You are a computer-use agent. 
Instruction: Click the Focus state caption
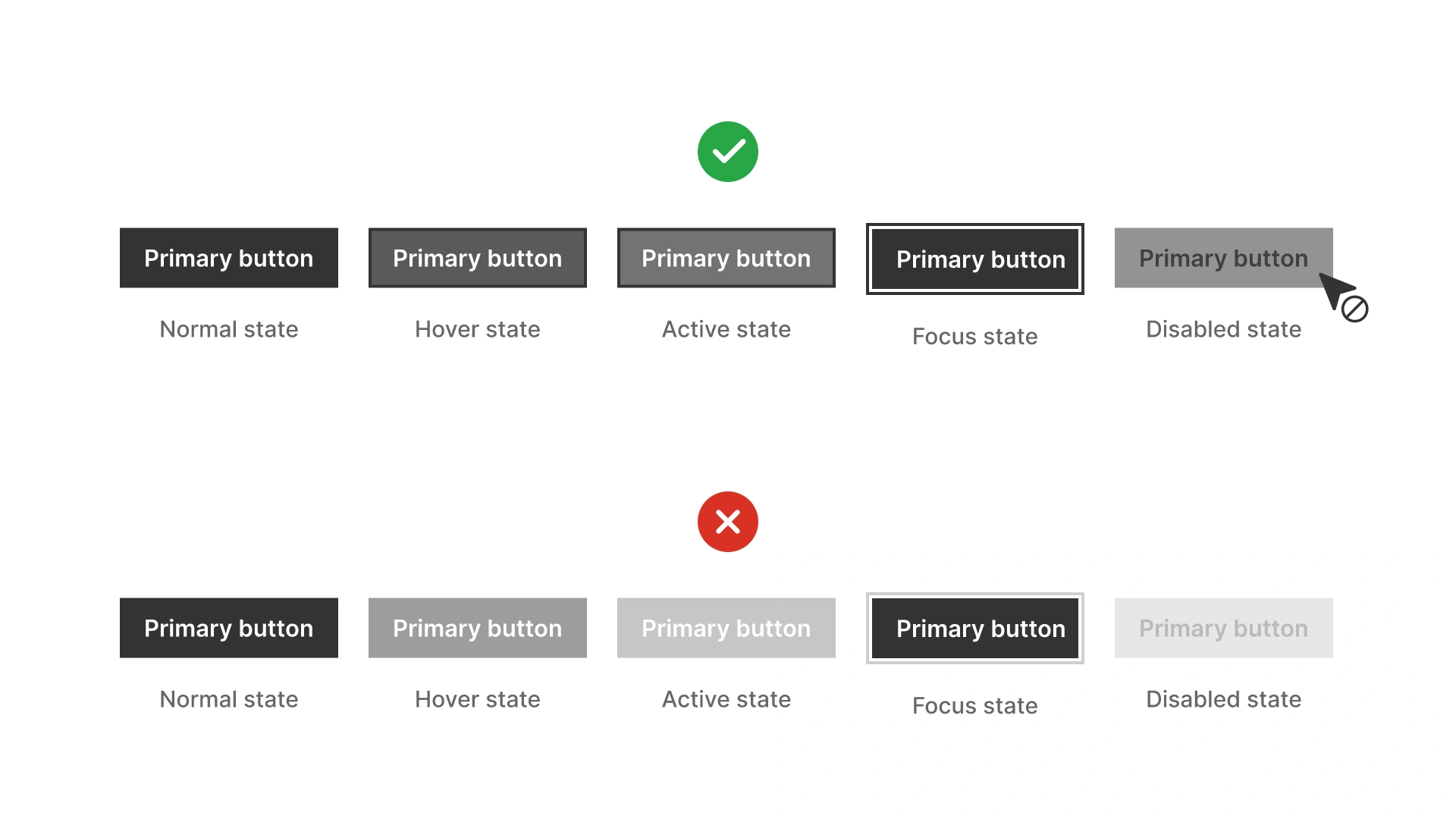(974, 336)
